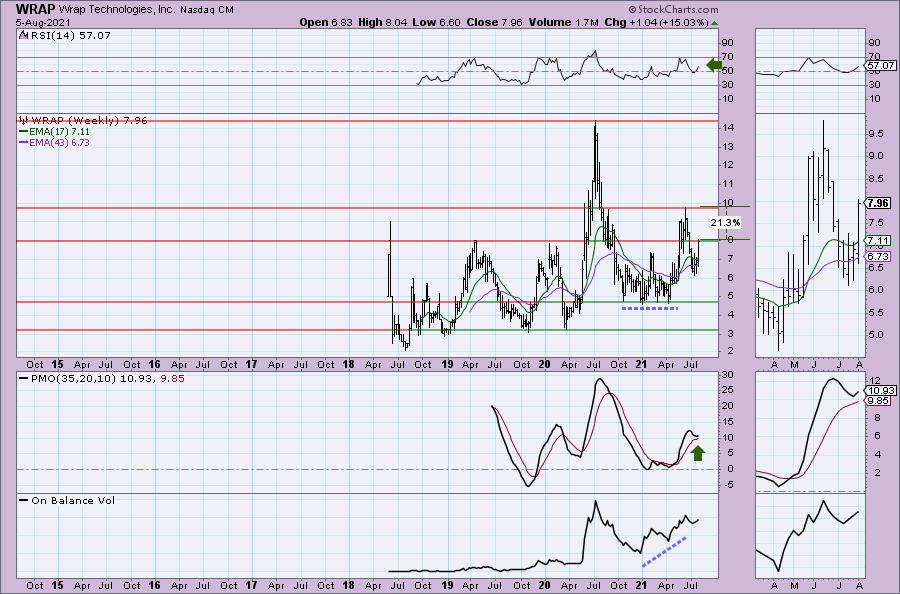Click the WRAP (Weekly) 7.96 legend label

point(89,121)
